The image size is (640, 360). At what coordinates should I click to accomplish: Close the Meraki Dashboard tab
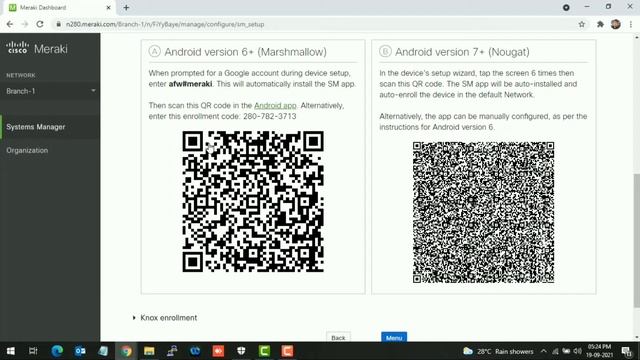click(109, 8)
